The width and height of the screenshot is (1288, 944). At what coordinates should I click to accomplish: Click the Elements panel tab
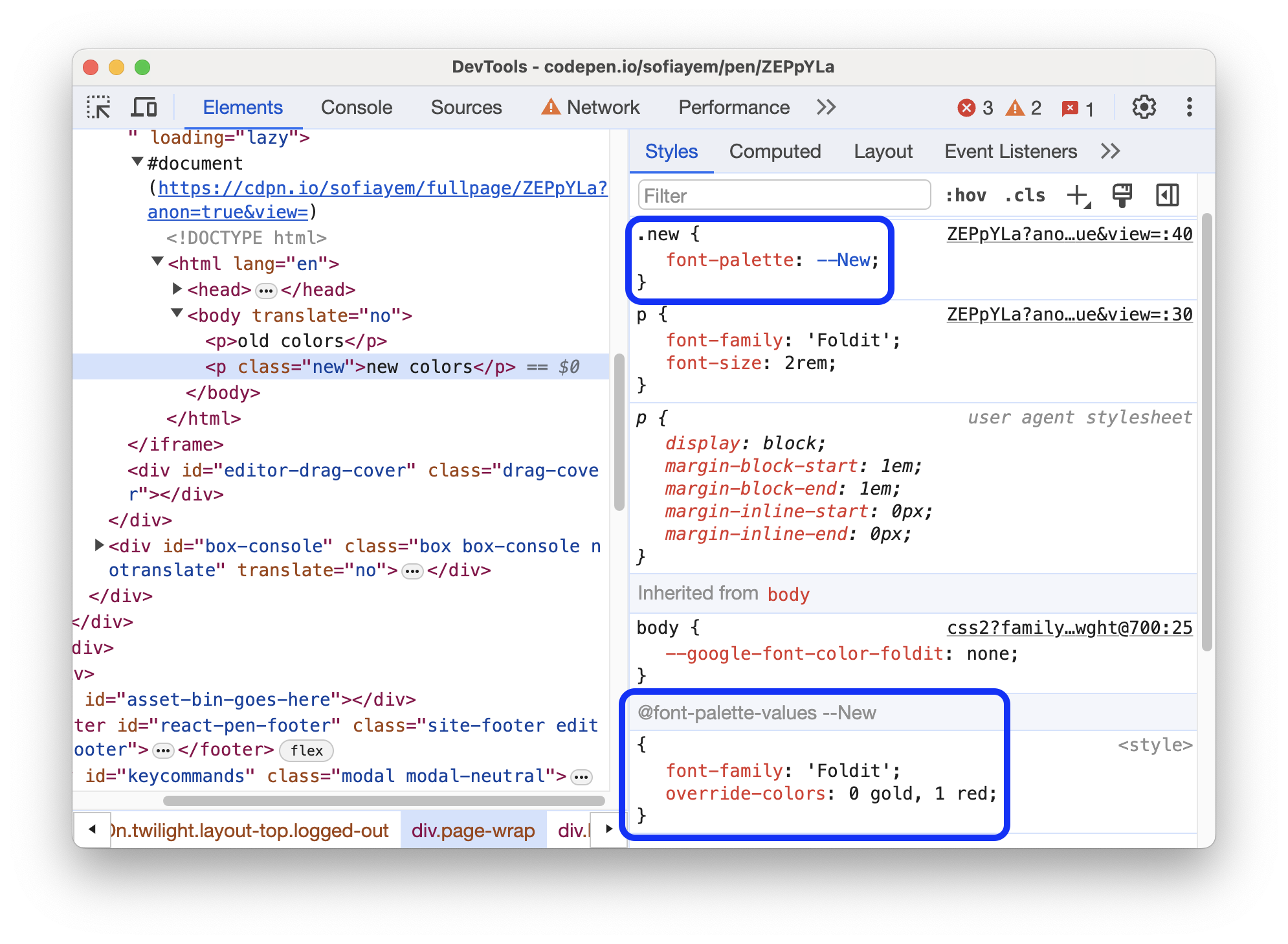coord(243,107)
